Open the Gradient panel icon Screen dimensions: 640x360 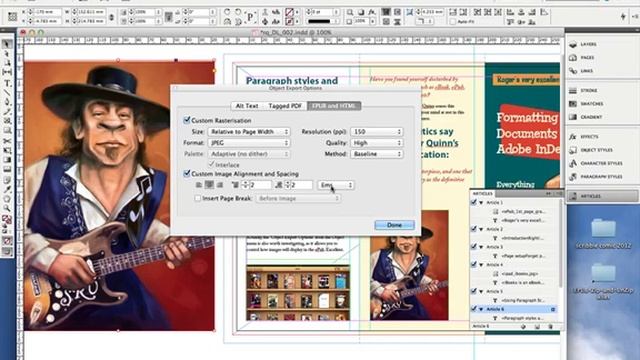[573, 117]
